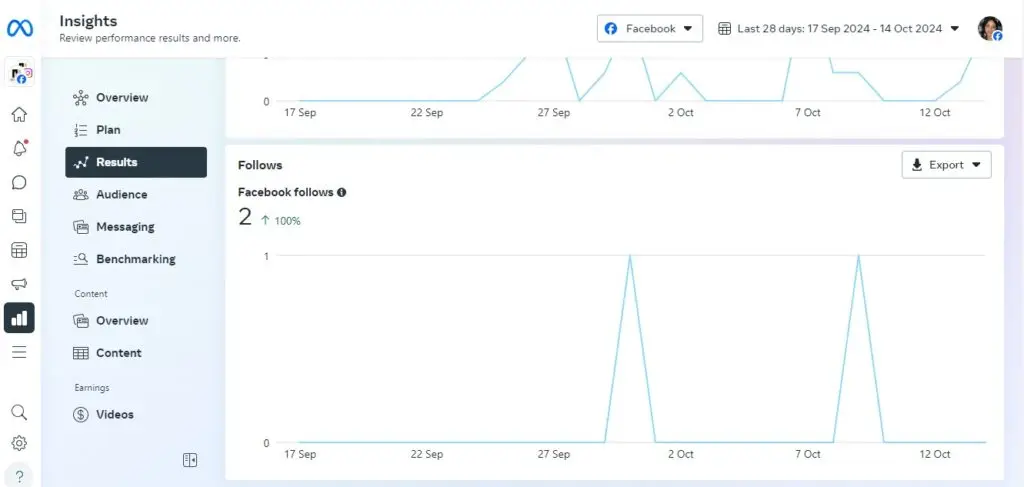1024x487 pixels.
Task: Open the Inbox chat bubble icon
Action: coord(19,183)
